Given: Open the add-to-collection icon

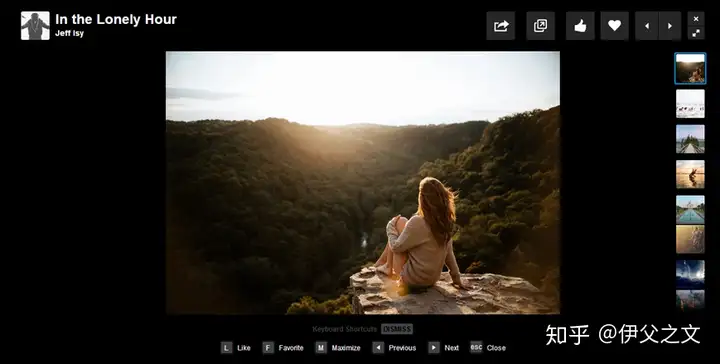Looking at the screenshot, I should tap(540, 26).
